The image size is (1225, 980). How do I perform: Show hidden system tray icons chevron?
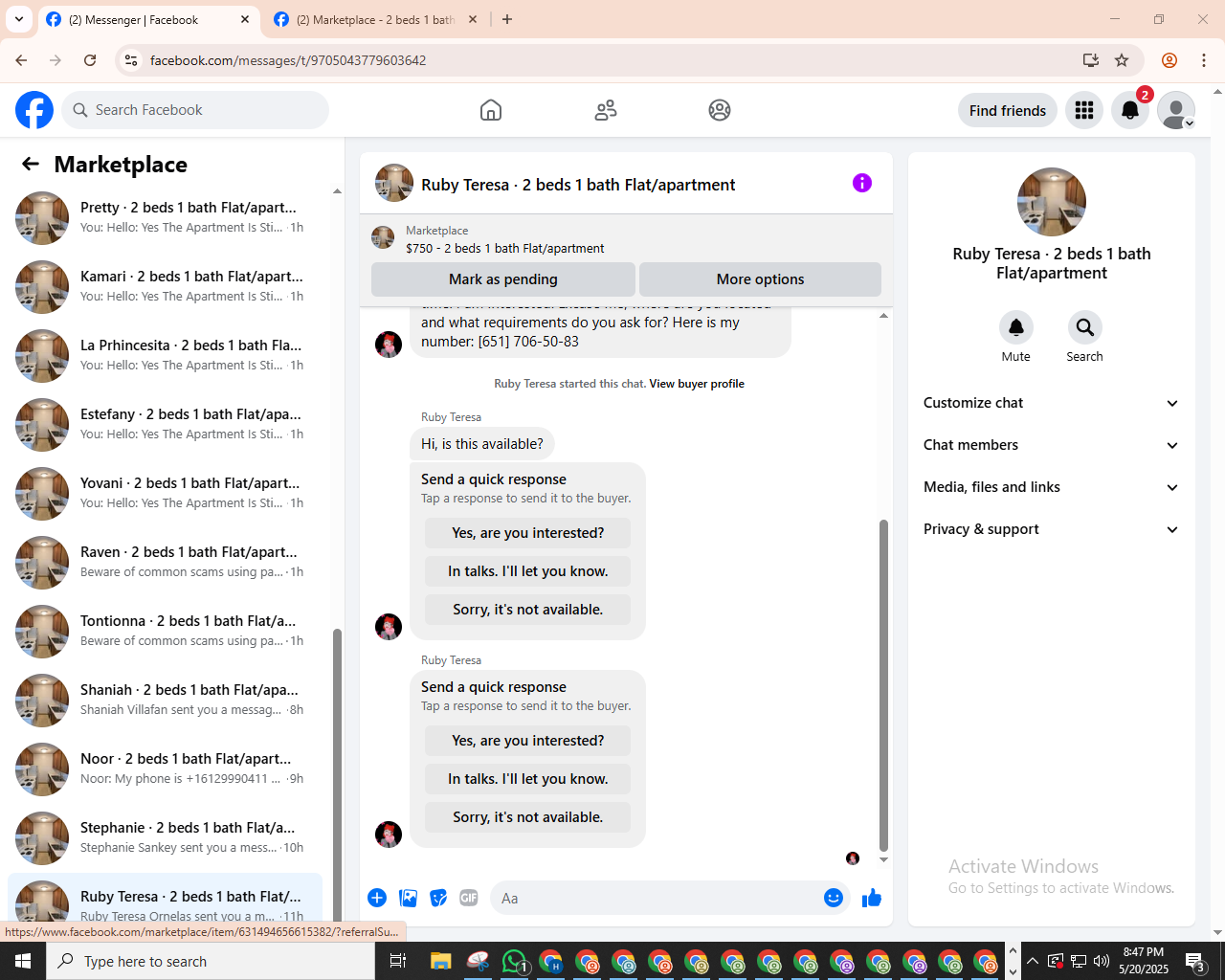[1032, 961]
